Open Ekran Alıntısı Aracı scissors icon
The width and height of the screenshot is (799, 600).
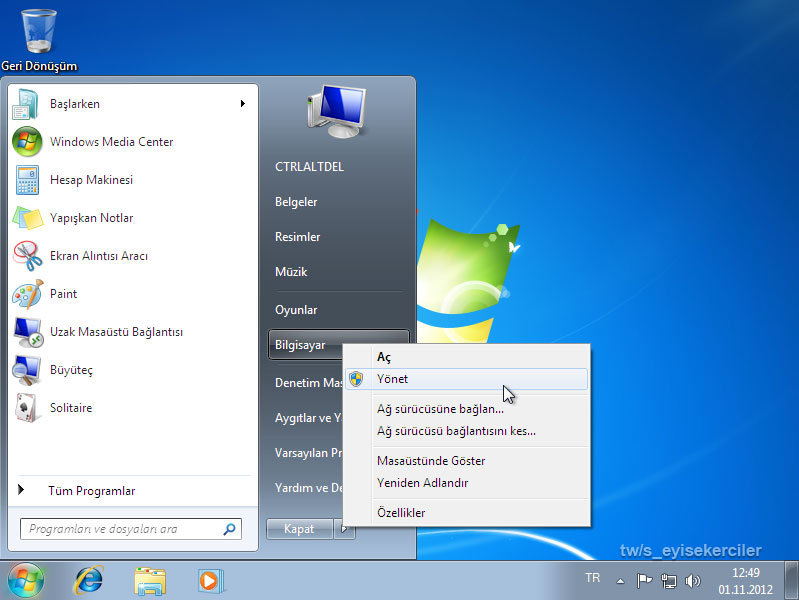pos(28,256)
